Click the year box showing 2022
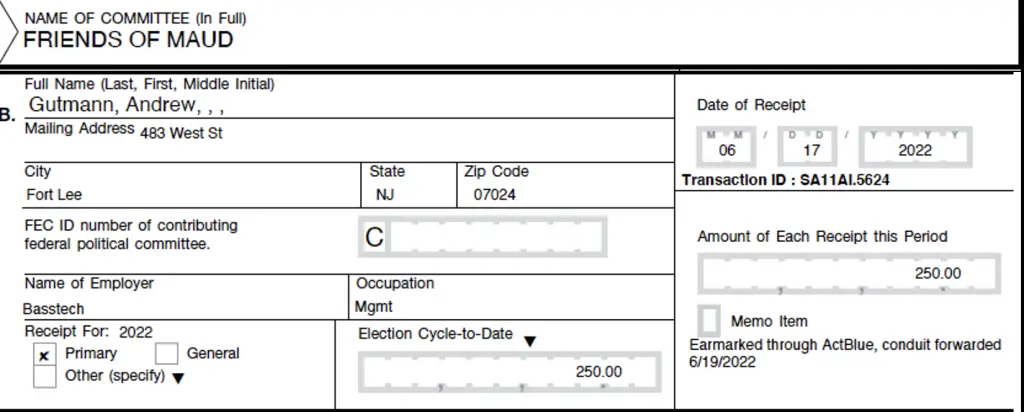The width and height of the screenshot is (1024, 412). 915,147
